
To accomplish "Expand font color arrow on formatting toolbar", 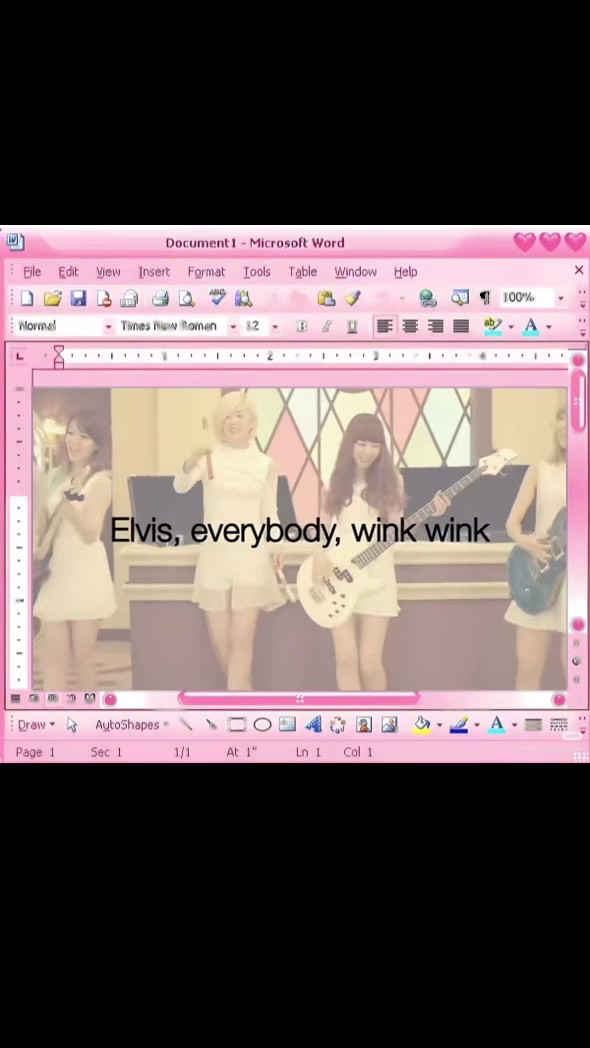I will (x=549, y=327).
